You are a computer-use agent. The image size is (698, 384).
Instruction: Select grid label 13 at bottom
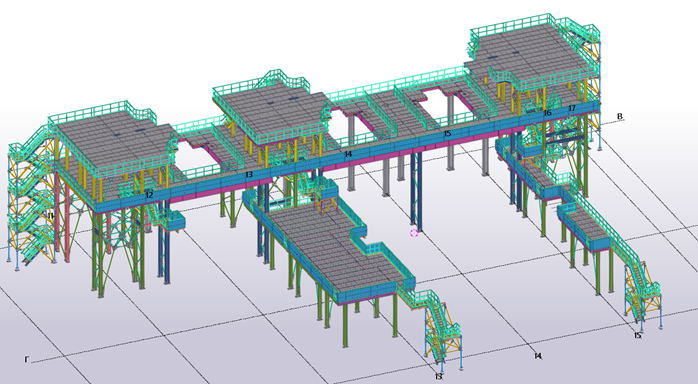click(x=438, y=376)
